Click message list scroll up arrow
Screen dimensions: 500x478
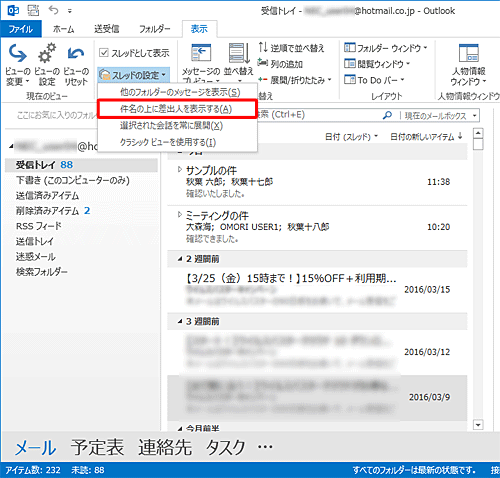(478, 133)
